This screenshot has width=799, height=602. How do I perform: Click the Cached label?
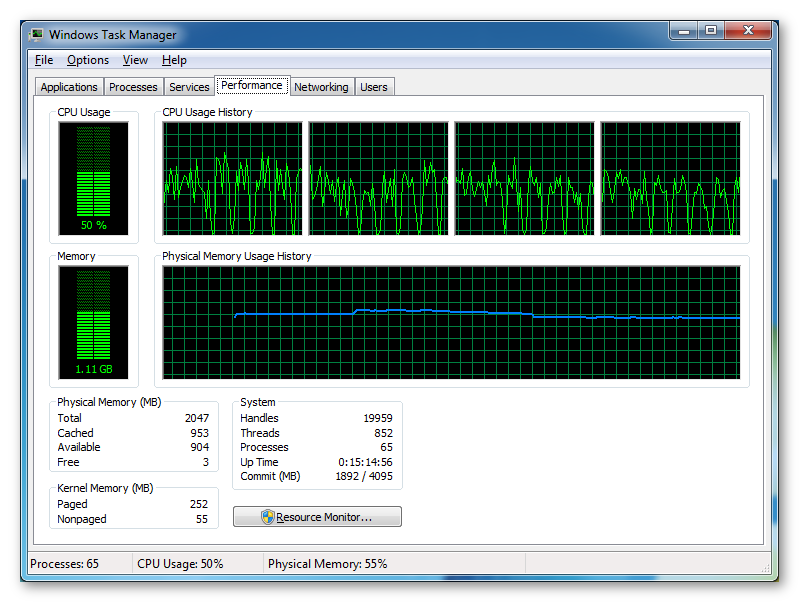click(75, 433)
